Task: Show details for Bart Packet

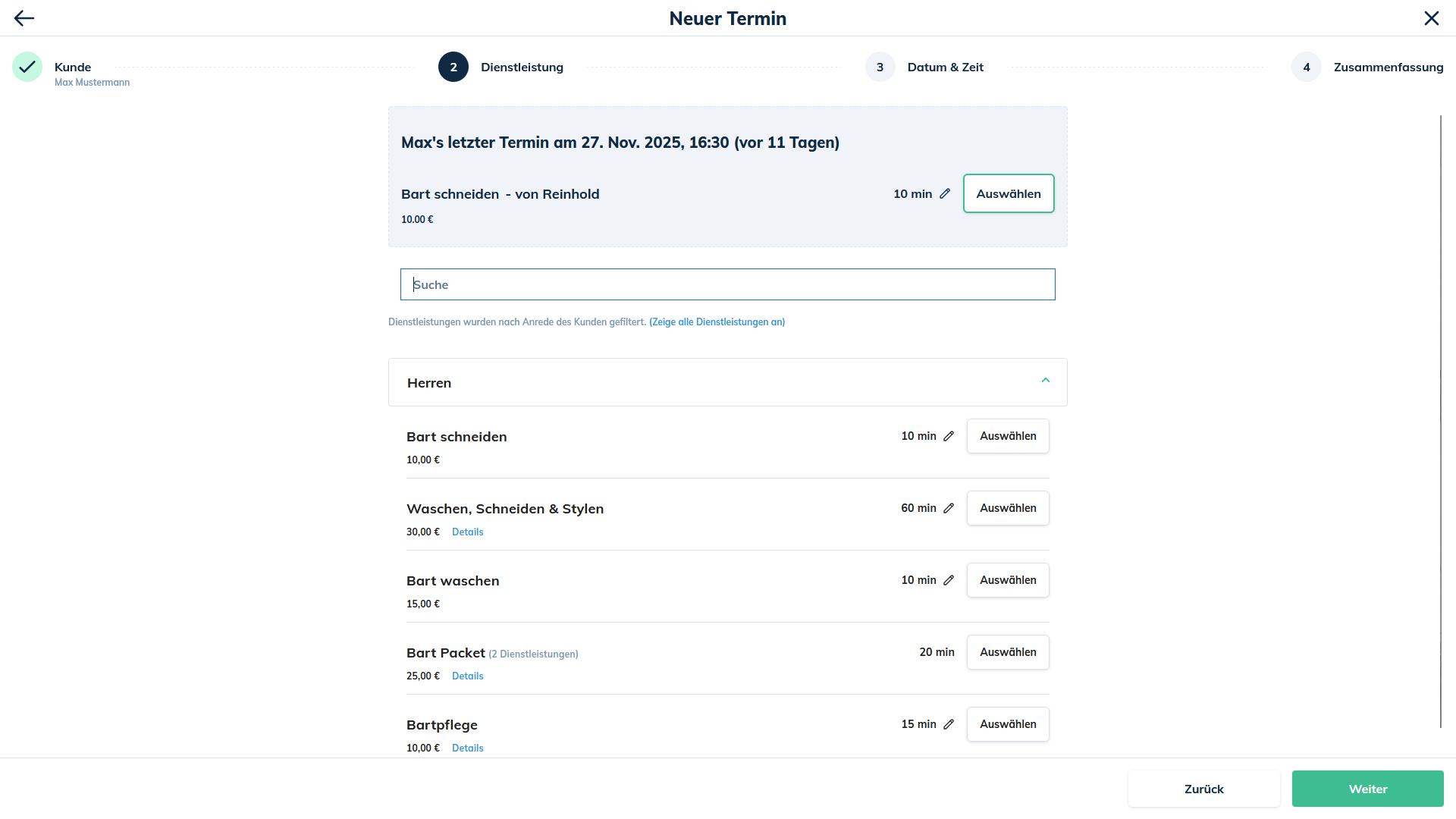Action: click(x=467, y=676)
